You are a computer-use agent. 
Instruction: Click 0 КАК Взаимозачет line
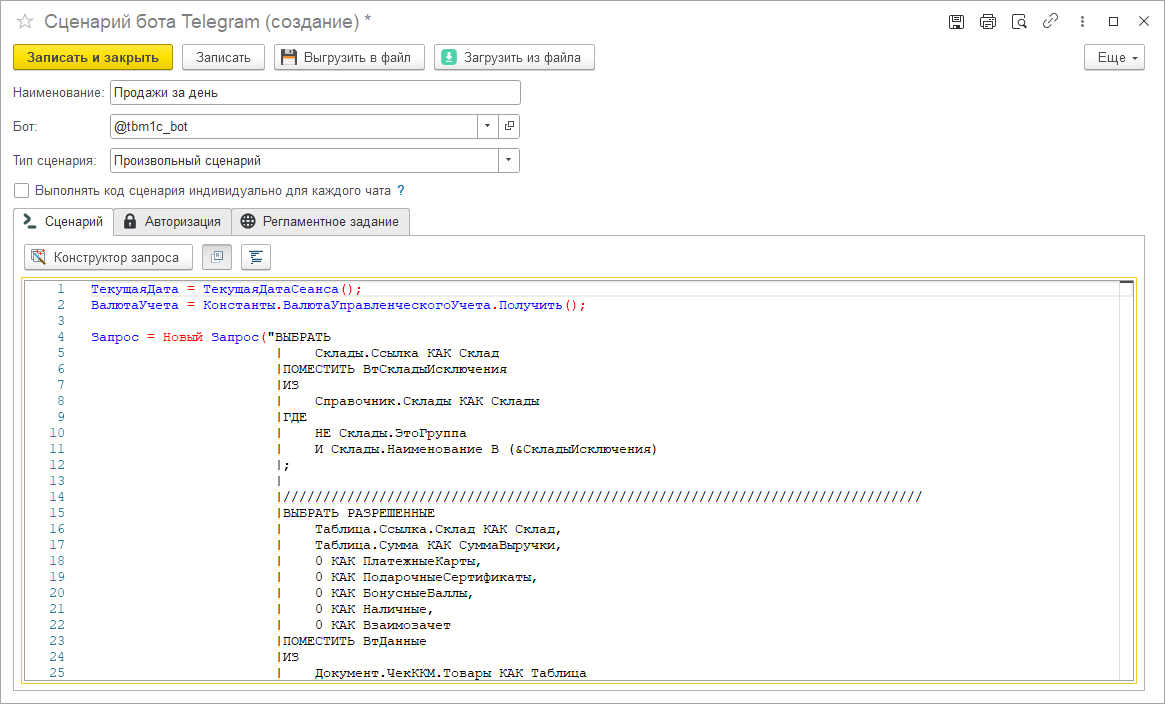[383, 625]
